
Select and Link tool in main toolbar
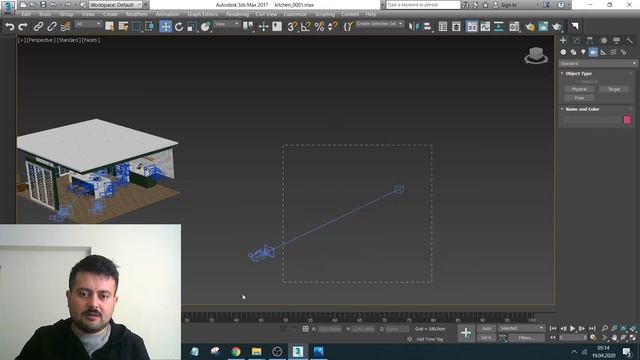click(38, 27)
